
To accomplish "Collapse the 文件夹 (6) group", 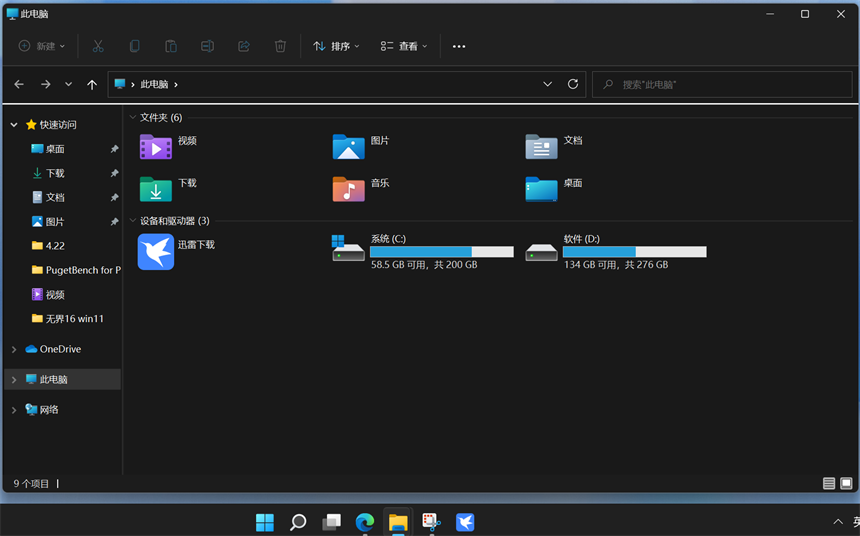I will pyautogui.click(x=133, y=117).
